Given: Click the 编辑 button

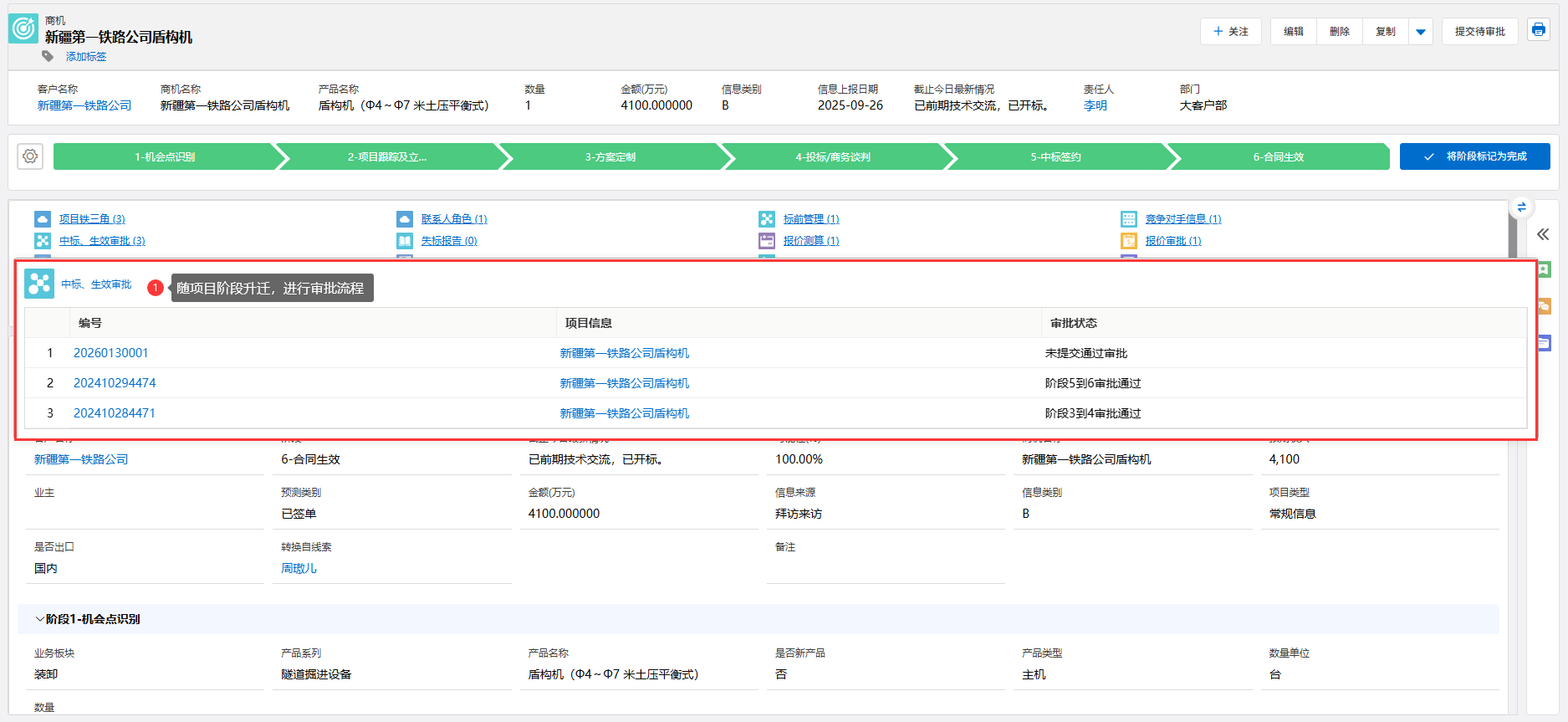Looking at the screenshot, I should (1293, 32).
